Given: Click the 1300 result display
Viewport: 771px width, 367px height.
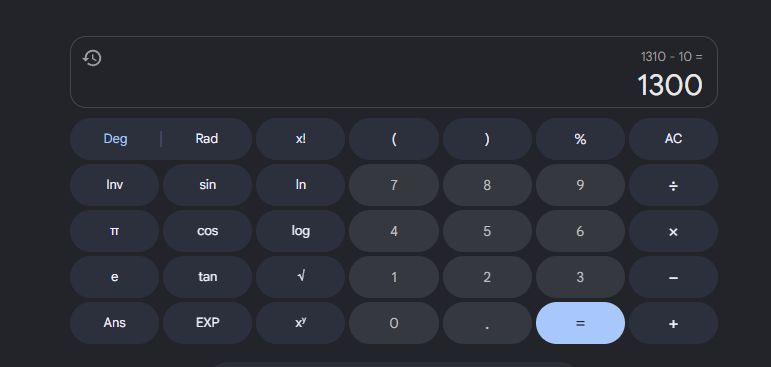Looking at the screenshot, I should click(670, 85).
